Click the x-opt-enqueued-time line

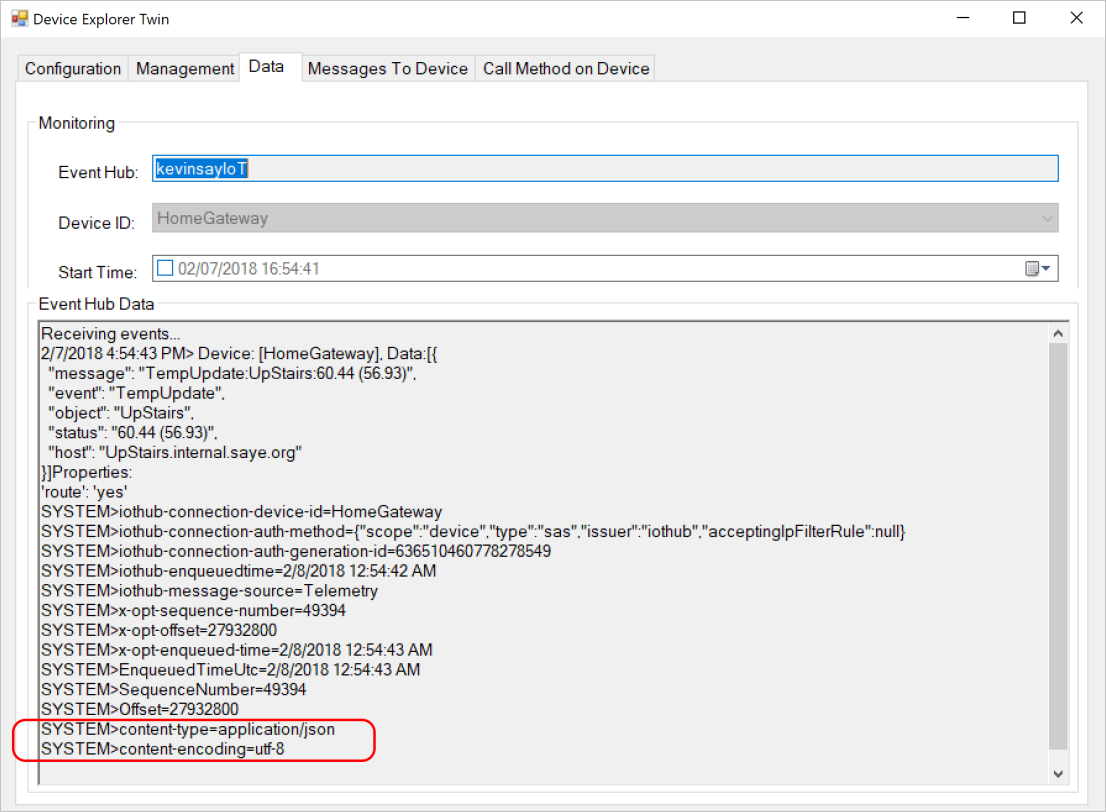pos(237,650)
